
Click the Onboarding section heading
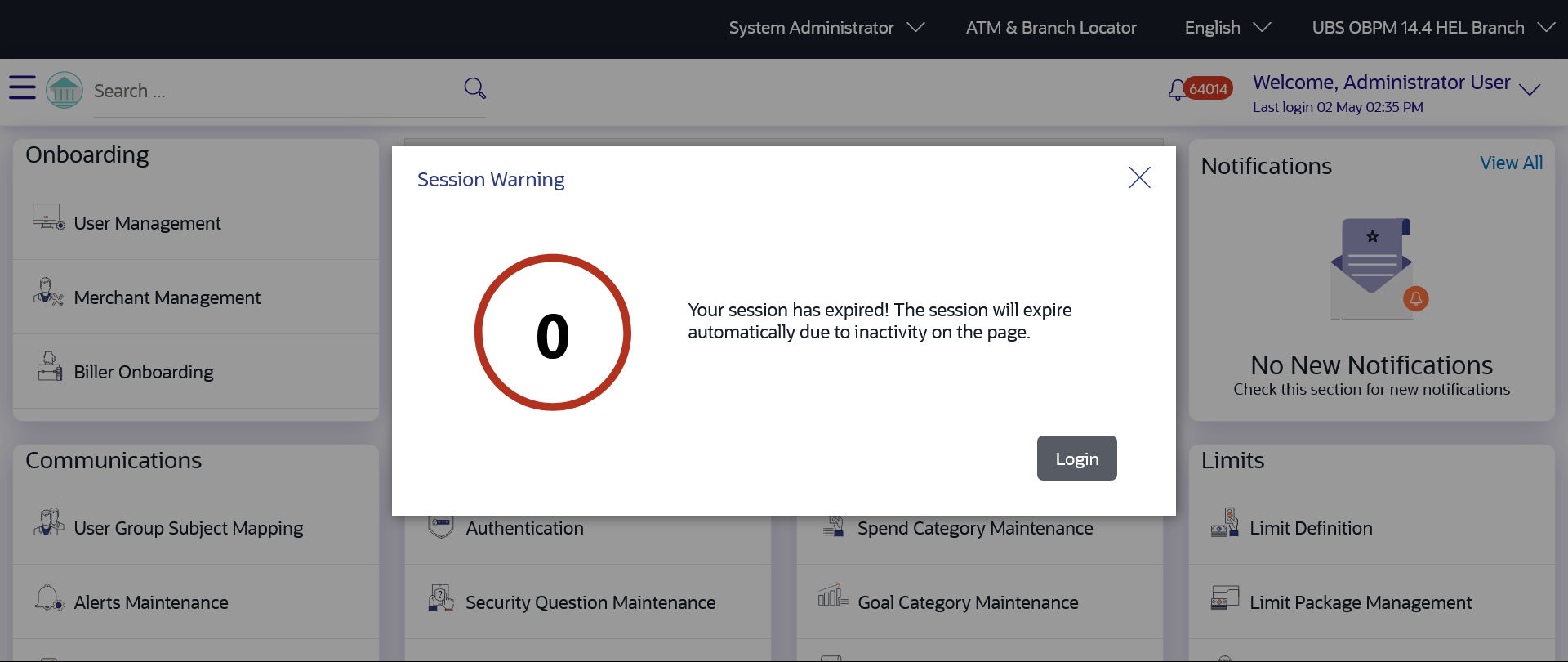click(x=87, y=154)
